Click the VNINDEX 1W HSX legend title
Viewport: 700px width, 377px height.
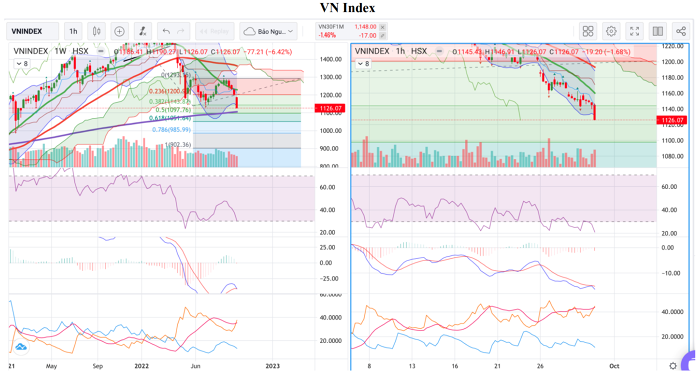(51, 51)
